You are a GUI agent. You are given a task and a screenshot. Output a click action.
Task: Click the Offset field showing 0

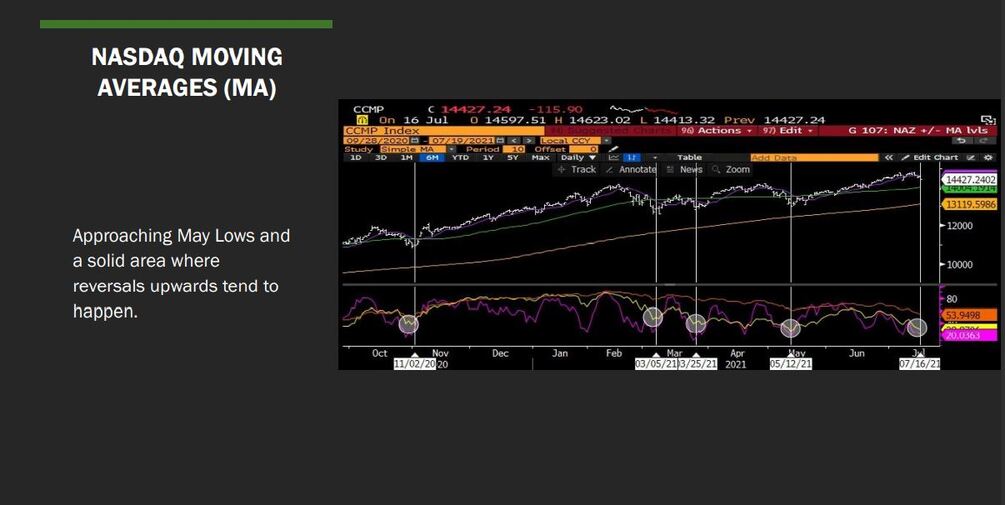click(x=583, y=149)
